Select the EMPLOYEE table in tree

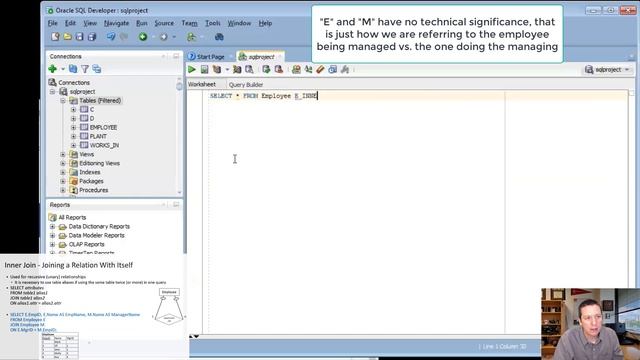pyautogui.click(x=103, y=127)
